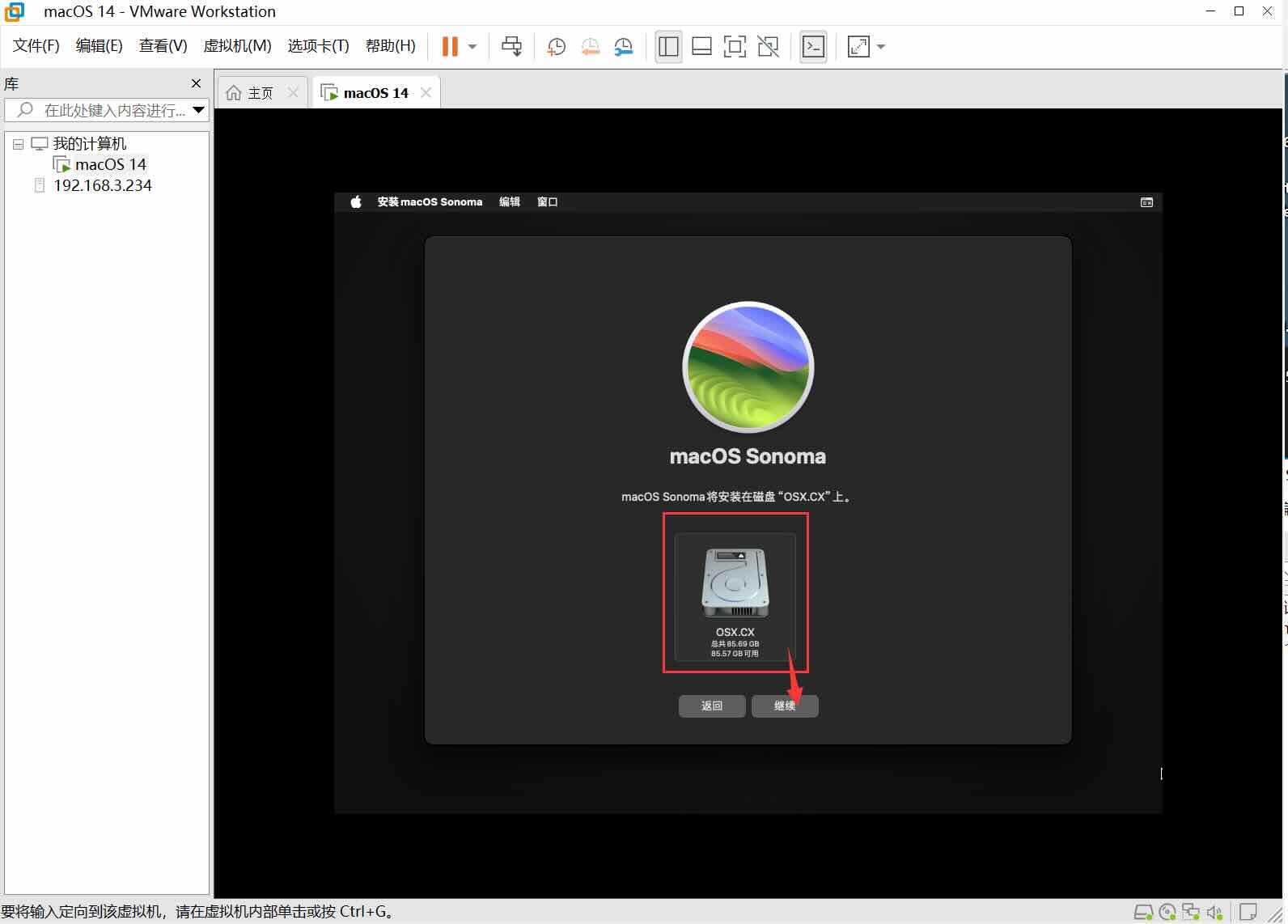Close the macOS 14 tab
Image resolution: width=1288 pixels, height=924 pixels.
426,93
